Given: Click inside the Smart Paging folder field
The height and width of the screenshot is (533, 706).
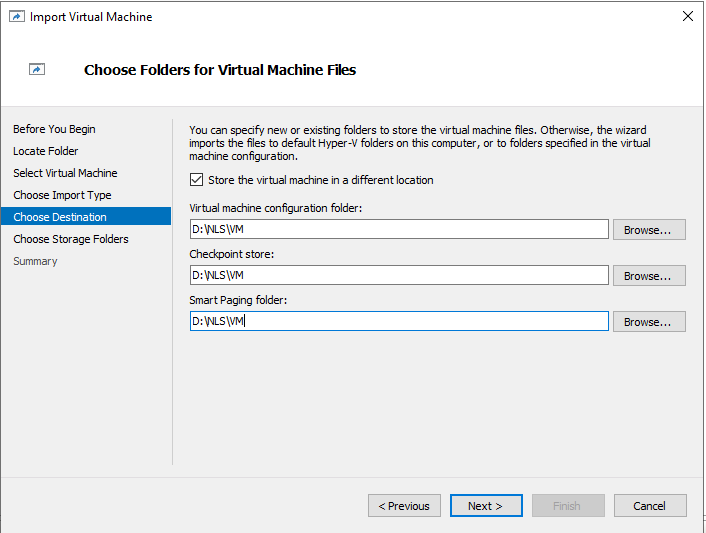Looking at the screenshot, I should (x=398, y=322).
